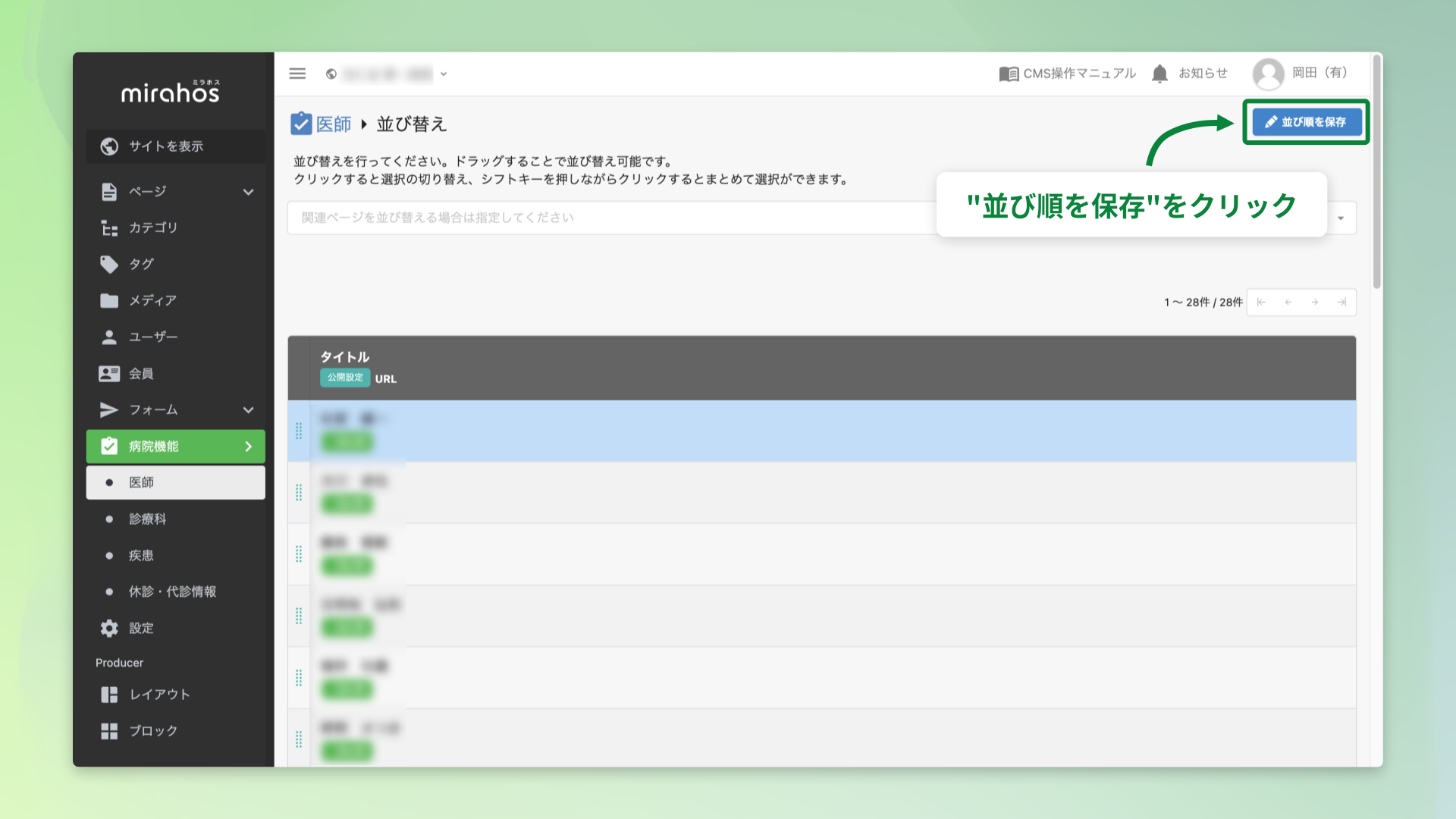Expand the ページ chevron

coord(248,192)
